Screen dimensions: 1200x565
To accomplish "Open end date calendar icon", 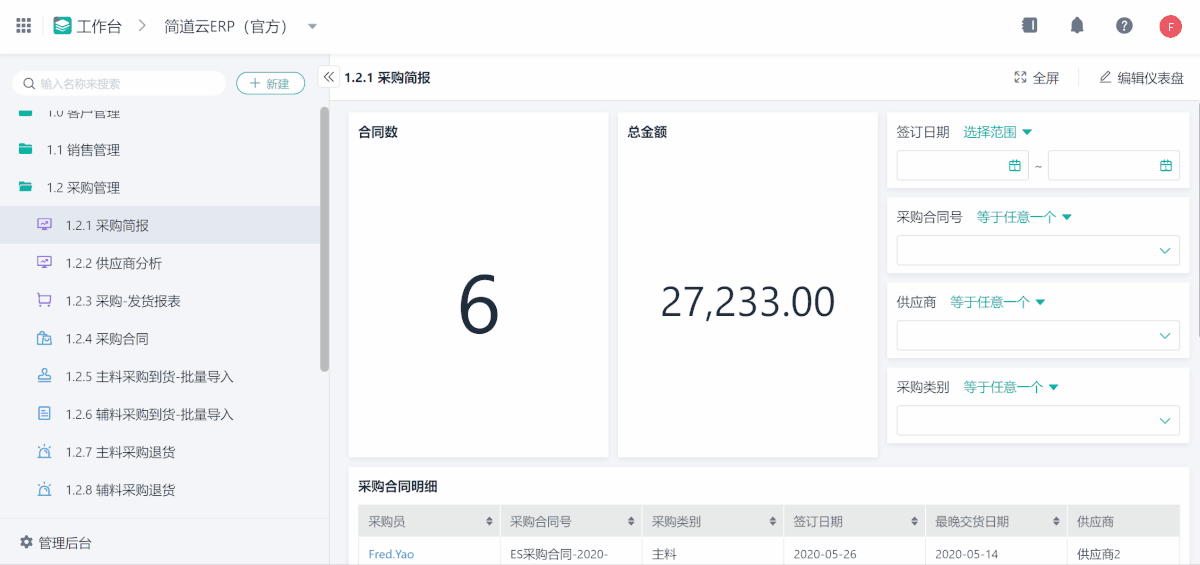I will pos(1166,166).
